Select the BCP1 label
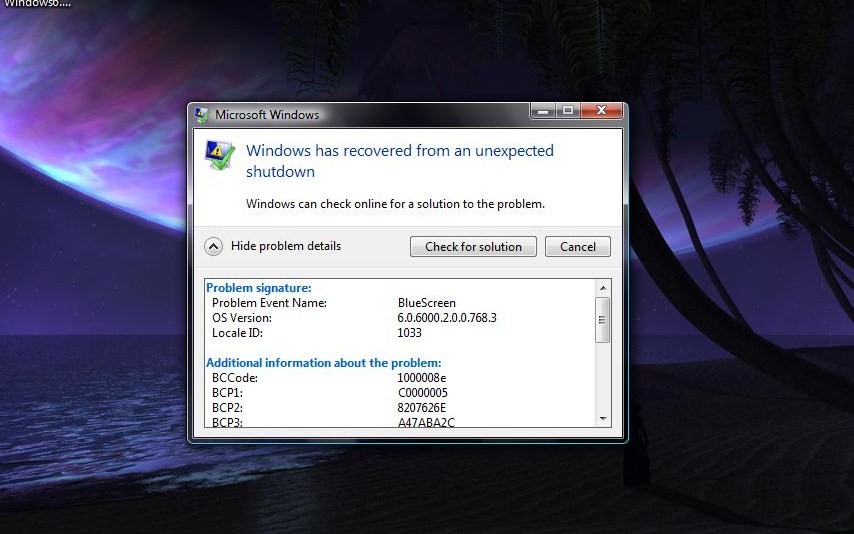Screen dimensions: 854x534 228,393
